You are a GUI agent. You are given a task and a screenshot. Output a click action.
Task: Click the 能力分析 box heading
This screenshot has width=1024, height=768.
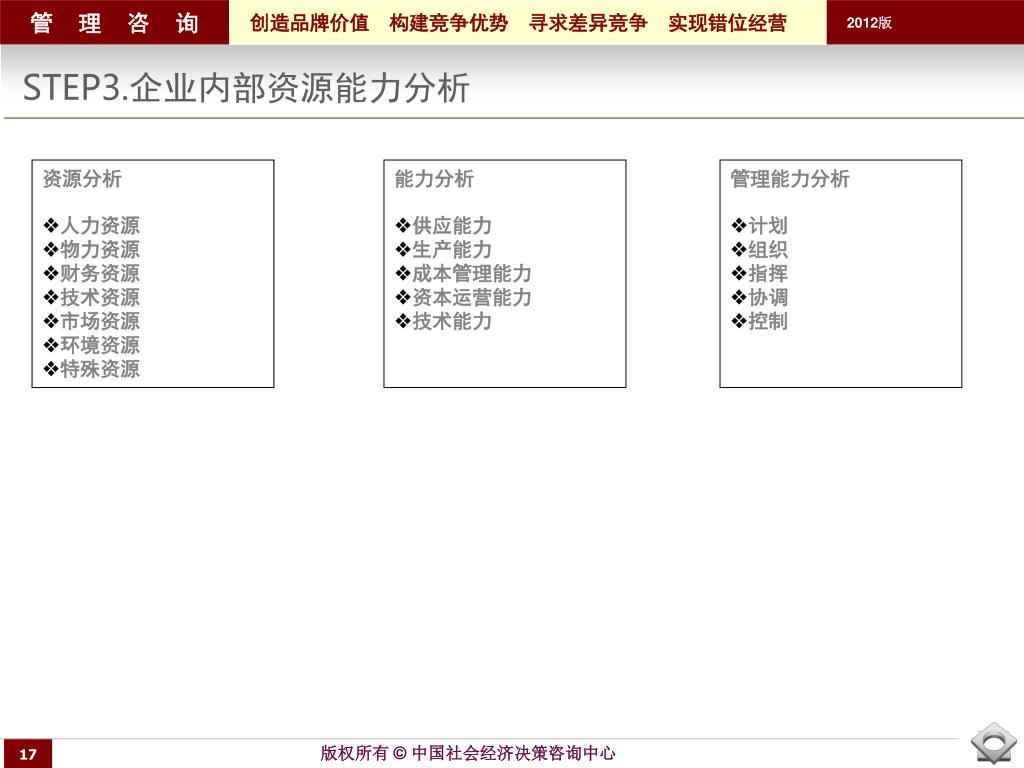coord(434,178)
